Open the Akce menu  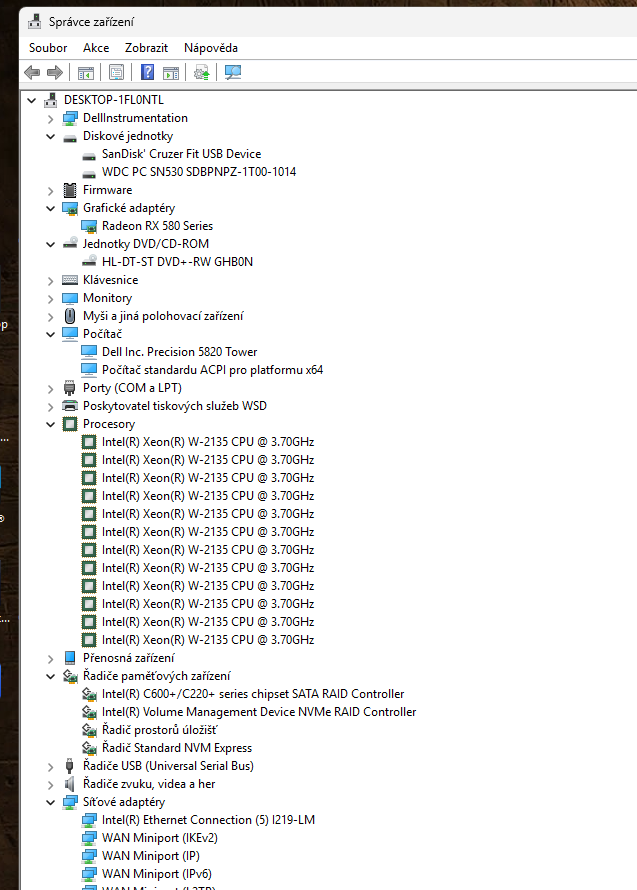(x=96, y=48)
